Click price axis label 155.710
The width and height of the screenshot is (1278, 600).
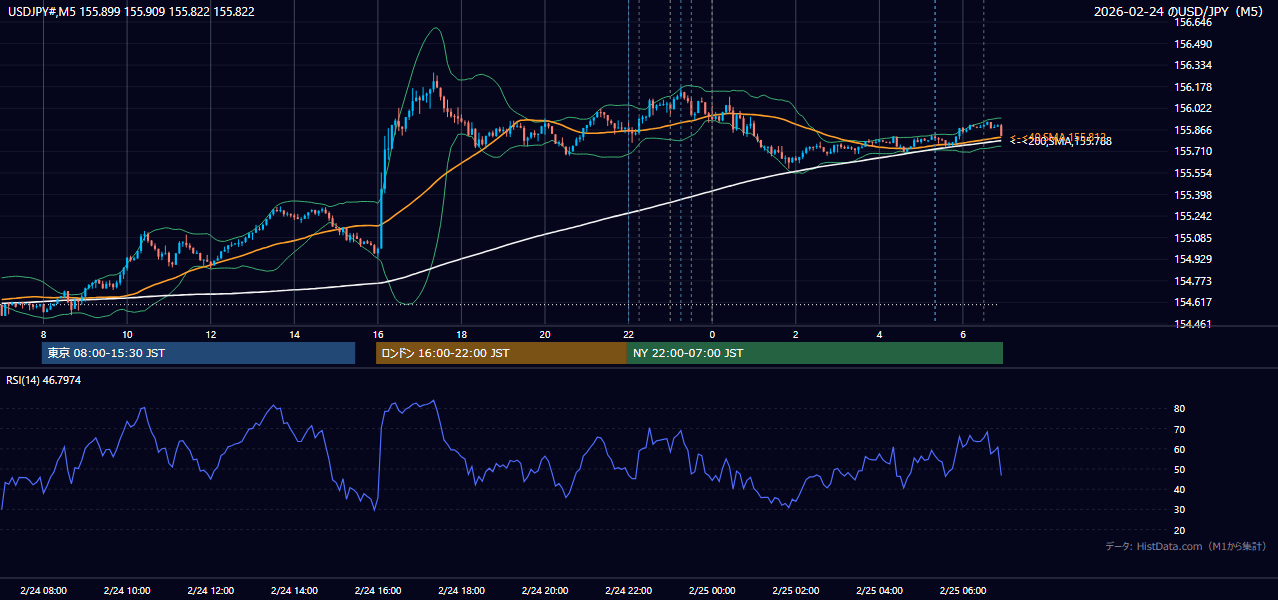point(1194,152)
